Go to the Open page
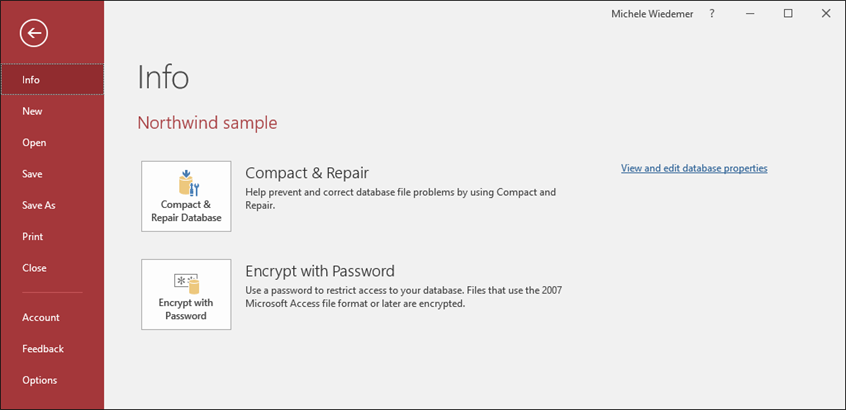 [x=52, y=142]
